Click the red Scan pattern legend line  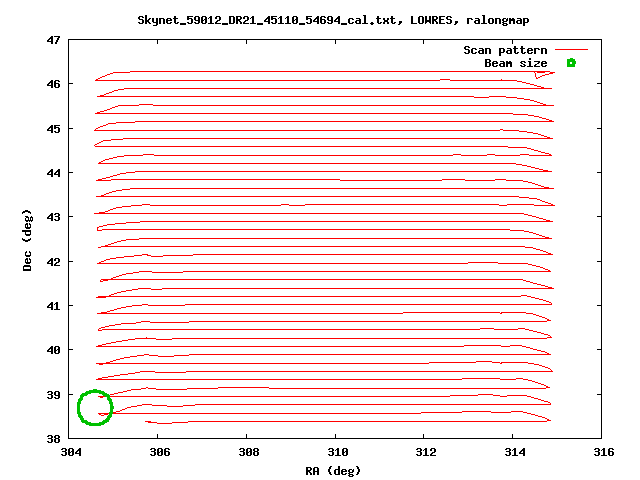571,50
